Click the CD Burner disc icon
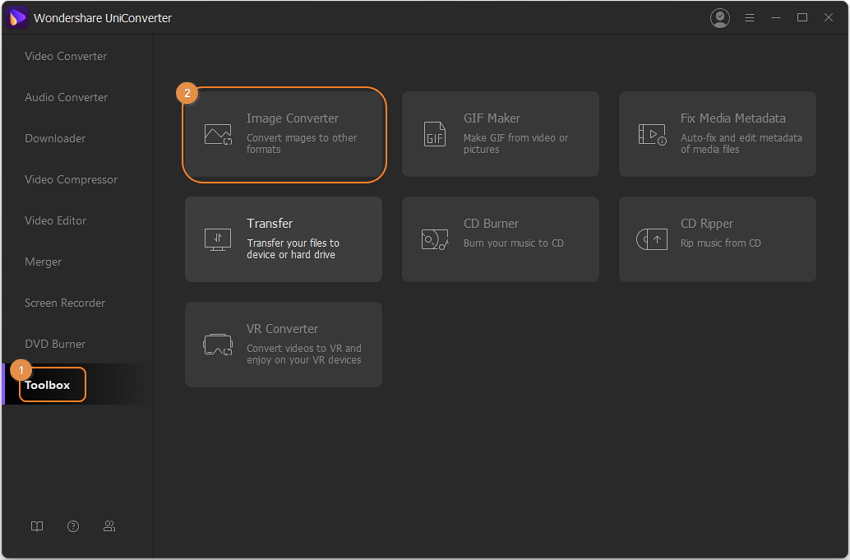Image resolution: width=850 pixels, height=560 pixels. pos(435,239)
